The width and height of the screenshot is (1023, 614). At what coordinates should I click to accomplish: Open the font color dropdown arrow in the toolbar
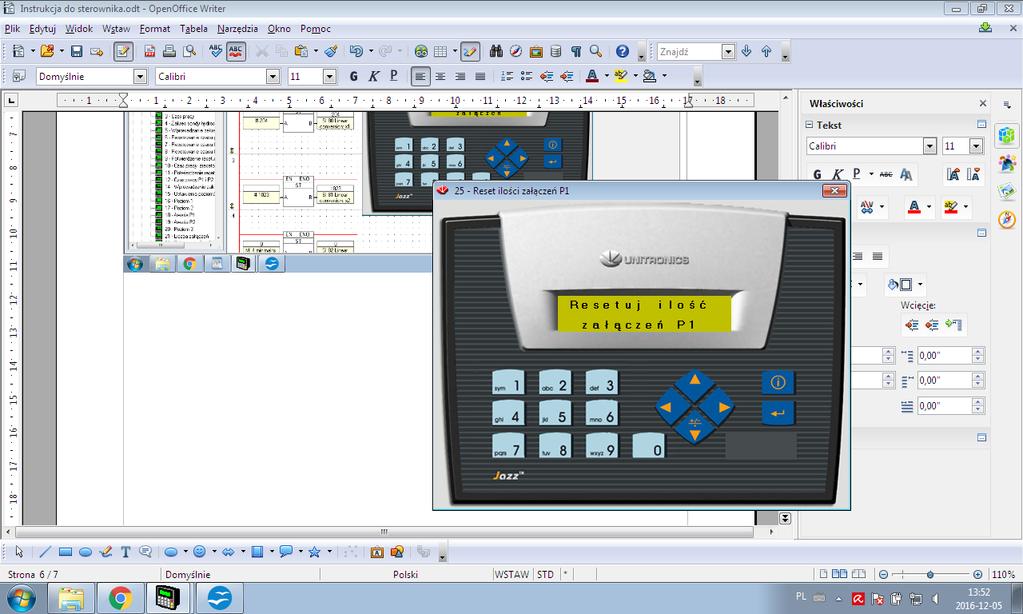(x=606, y=76)
